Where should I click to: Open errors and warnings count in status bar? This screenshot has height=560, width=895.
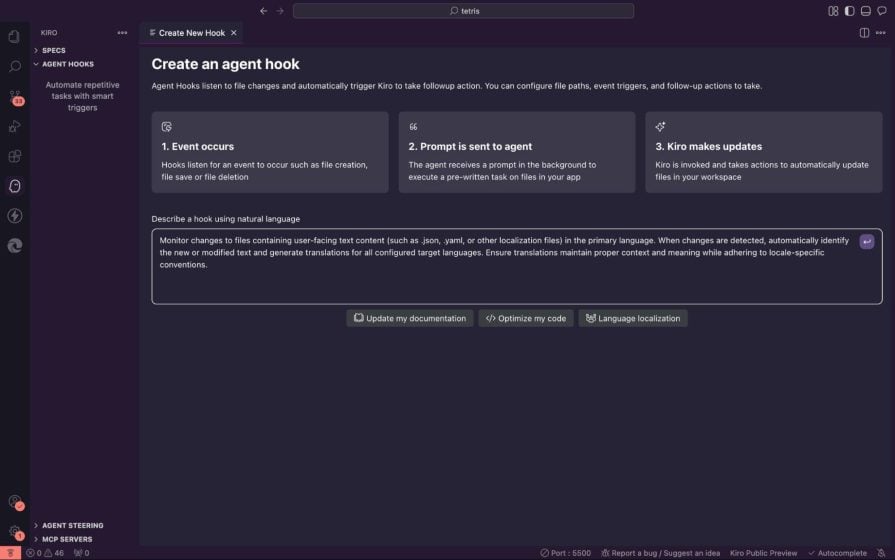pyautogui.click(x=45, y=553)
